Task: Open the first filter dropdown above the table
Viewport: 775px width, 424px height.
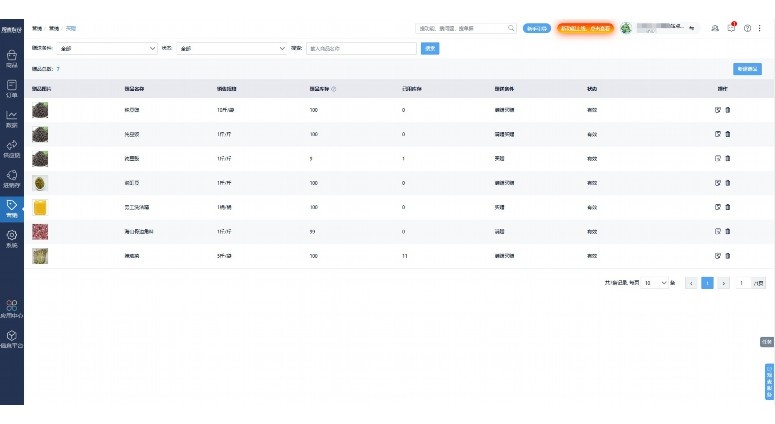Action: tap(107, 48)
